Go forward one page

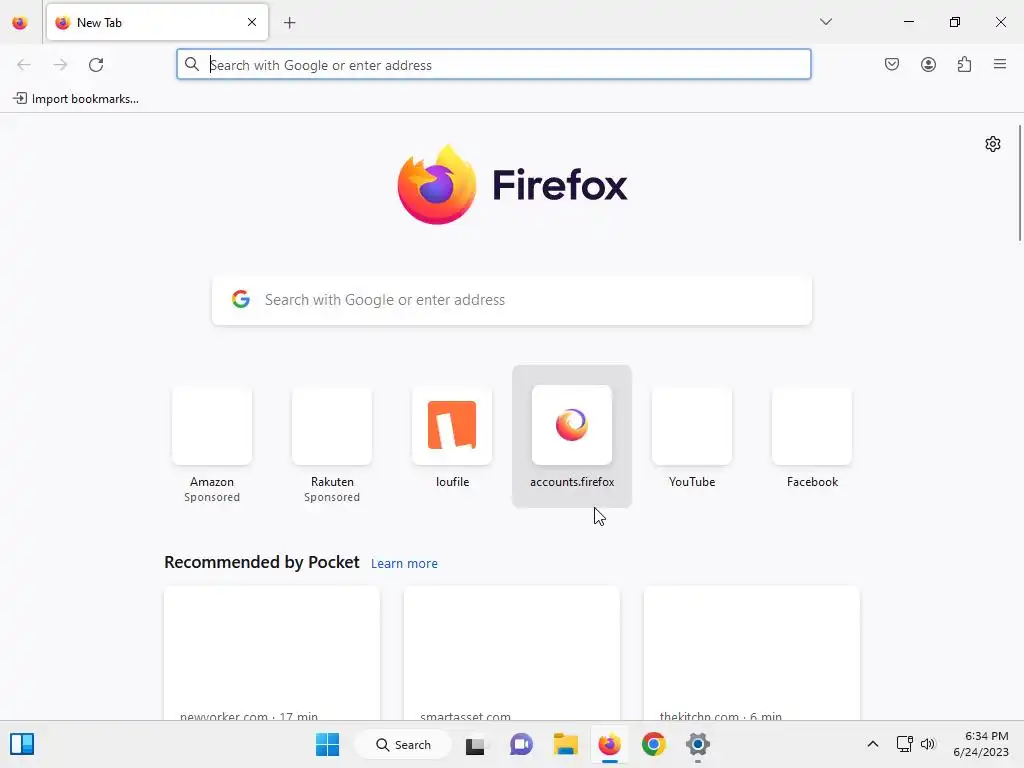[60, 65]
